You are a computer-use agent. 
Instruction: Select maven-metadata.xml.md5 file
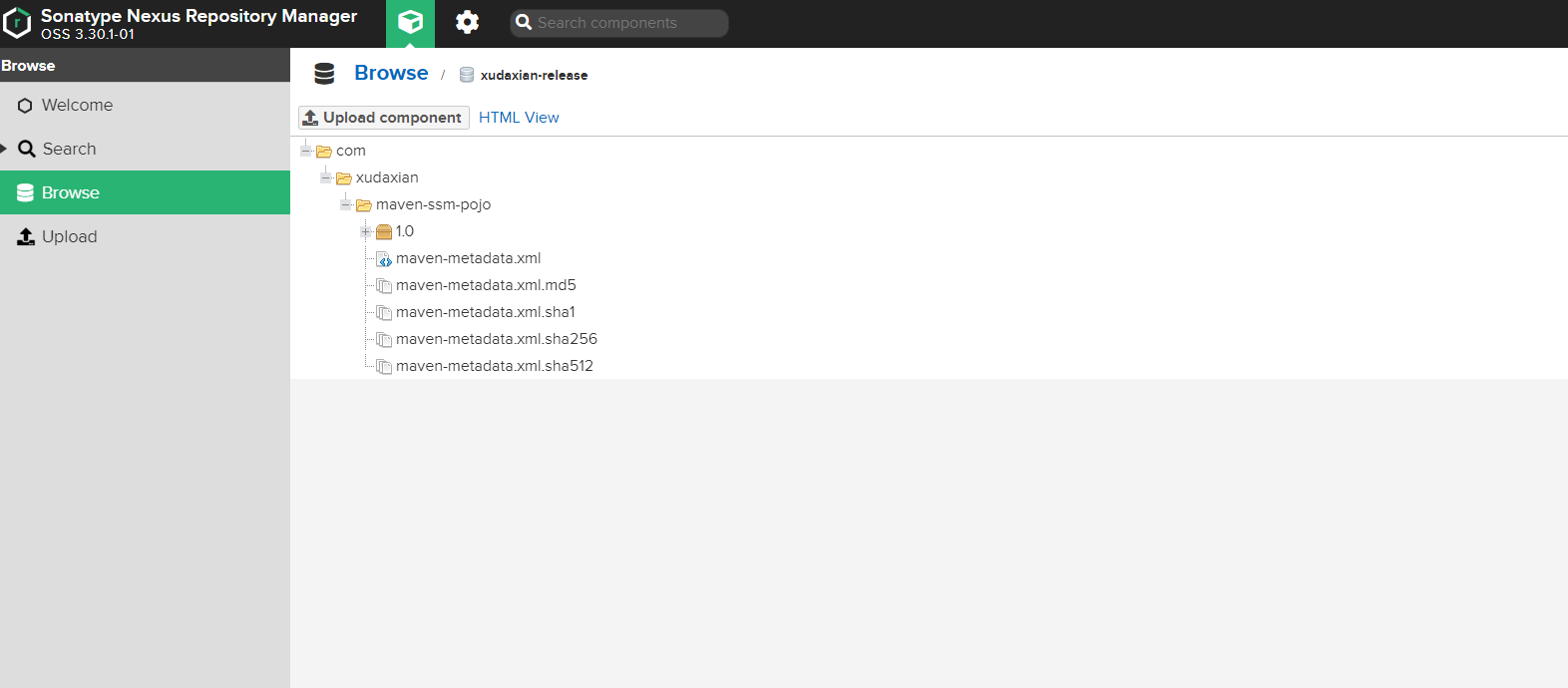pos(486,285)
